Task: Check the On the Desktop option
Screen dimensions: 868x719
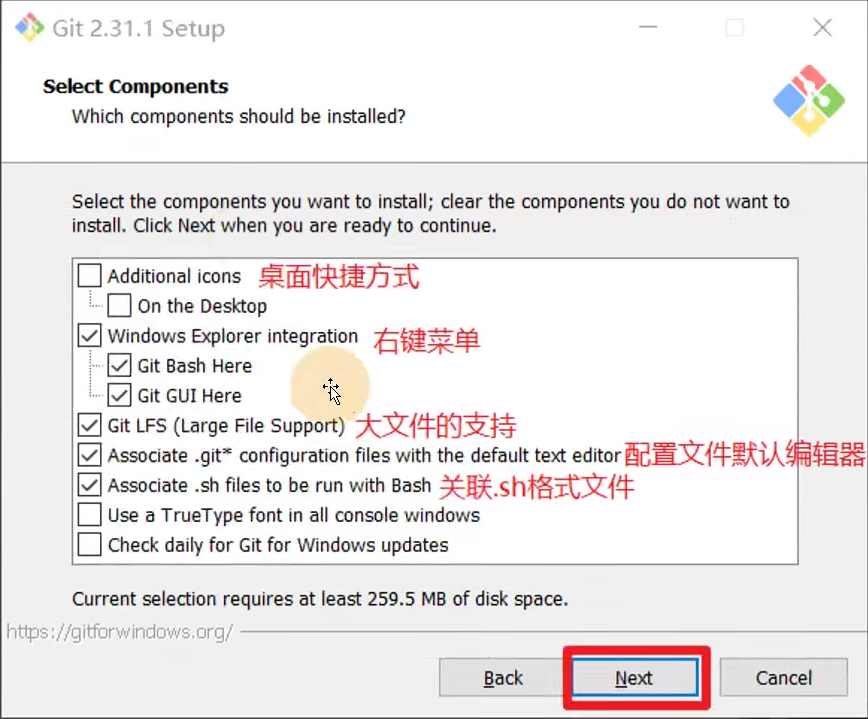Action: coord(120,306)
